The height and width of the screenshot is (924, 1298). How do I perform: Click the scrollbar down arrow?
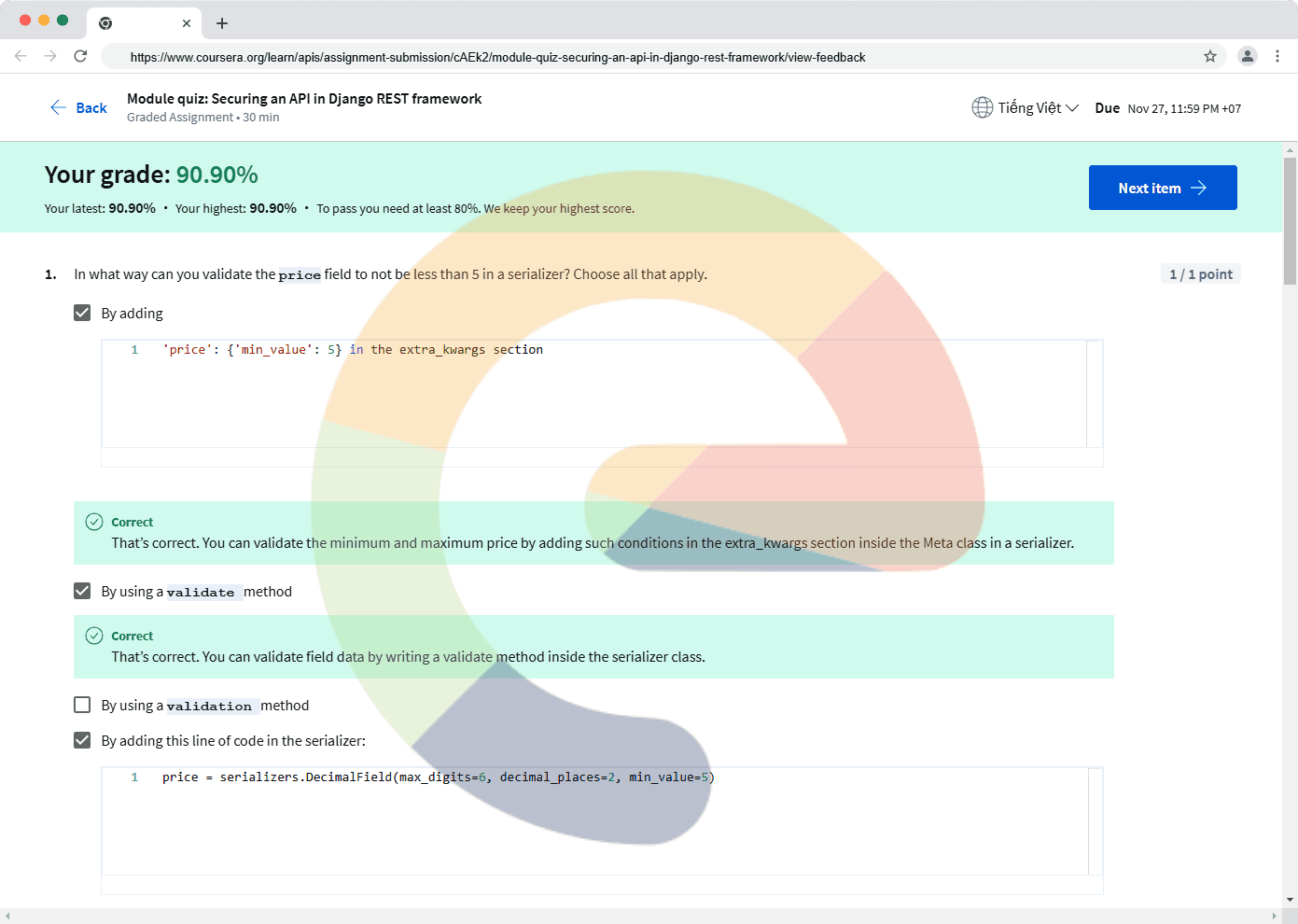click(1290, 900)
